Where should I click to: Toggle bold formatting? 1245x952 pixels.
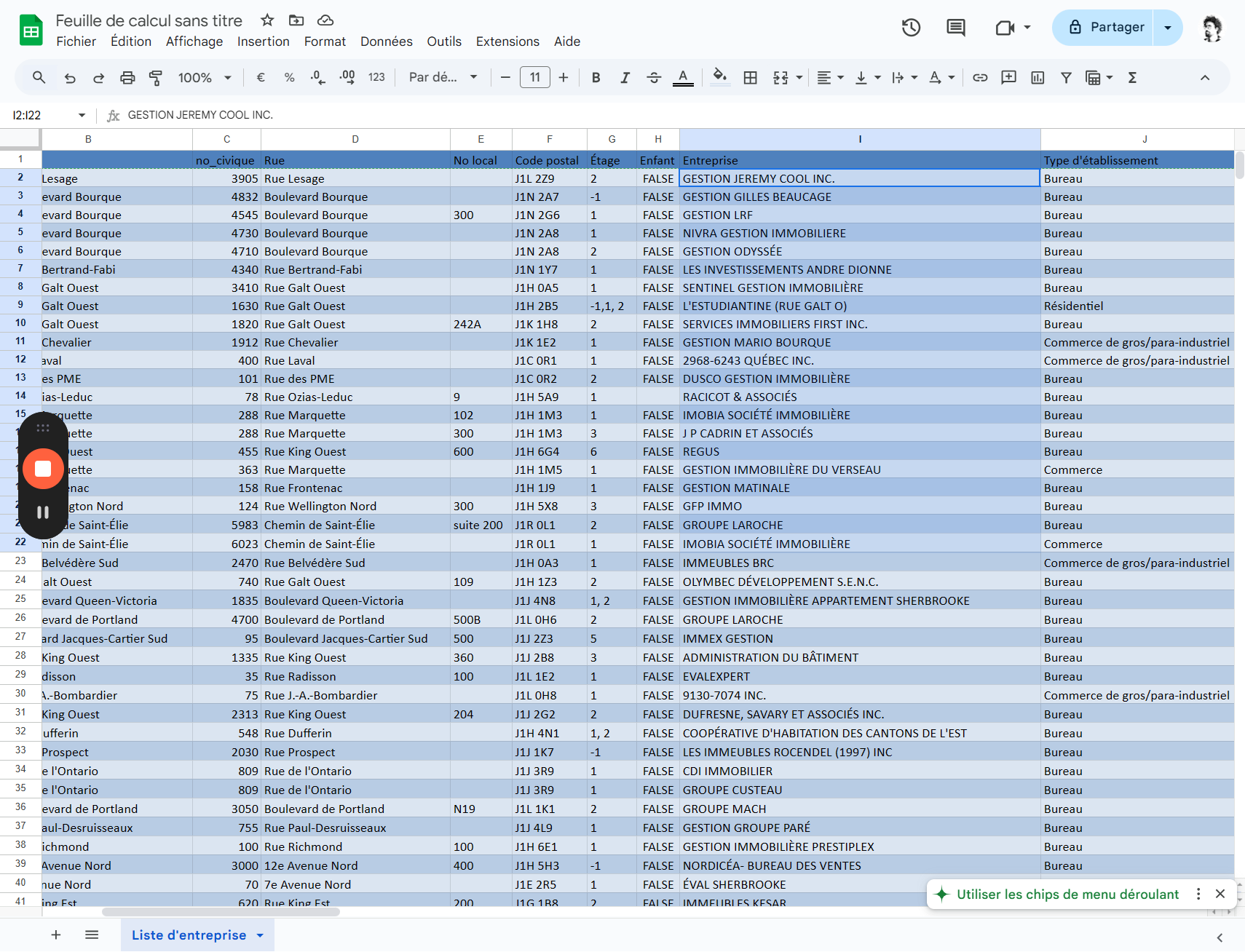596,77
